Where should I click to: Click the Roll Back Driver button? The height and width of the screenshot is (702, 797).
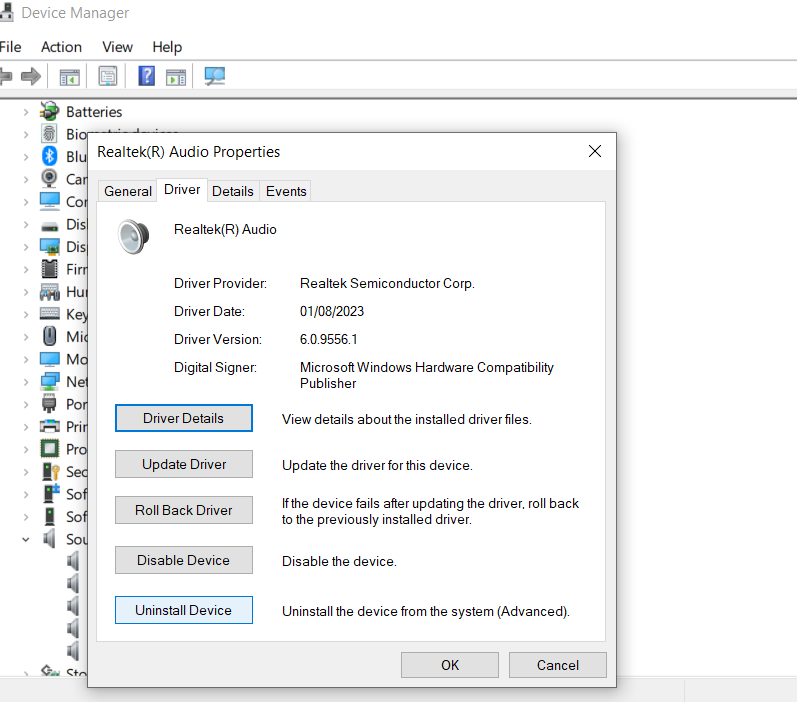183,510
